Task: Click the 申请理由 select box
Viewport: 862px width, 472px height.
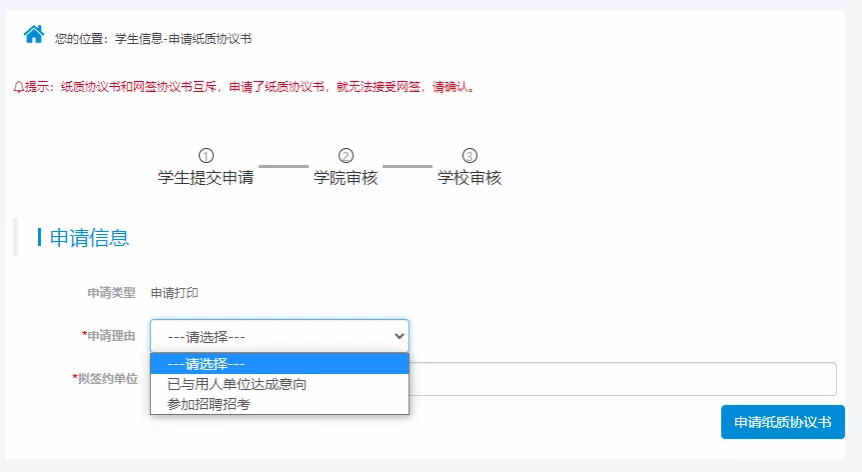Action: pos(270,336)
